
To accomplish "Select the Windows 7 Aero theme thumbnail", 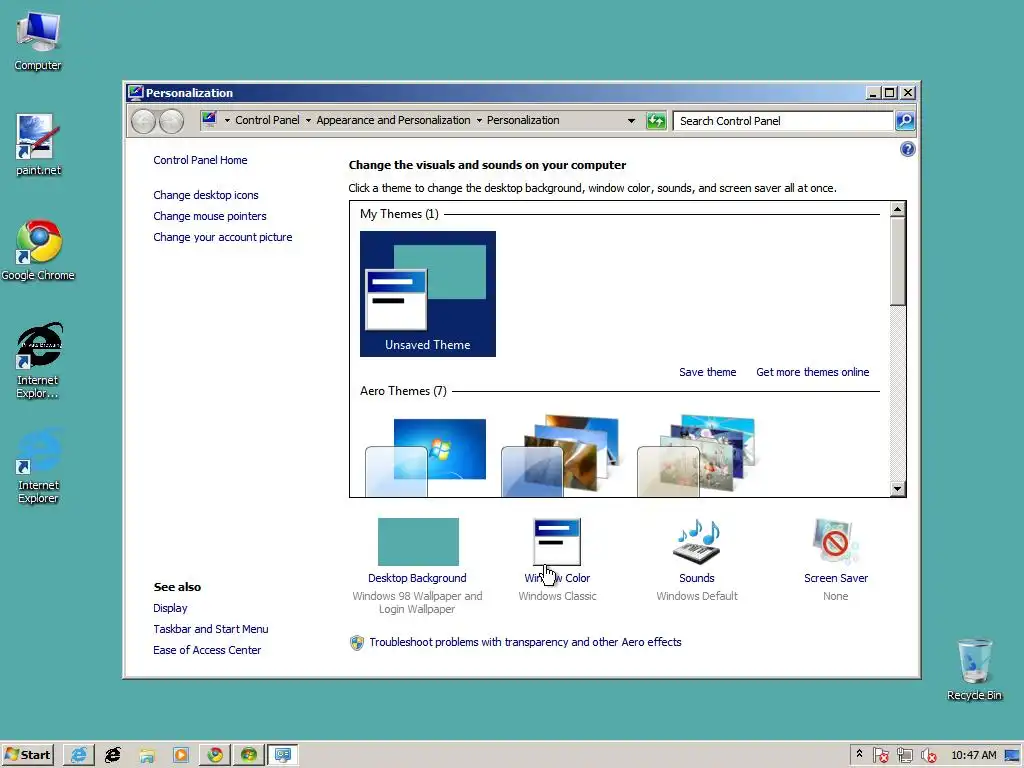I will 426,456.
